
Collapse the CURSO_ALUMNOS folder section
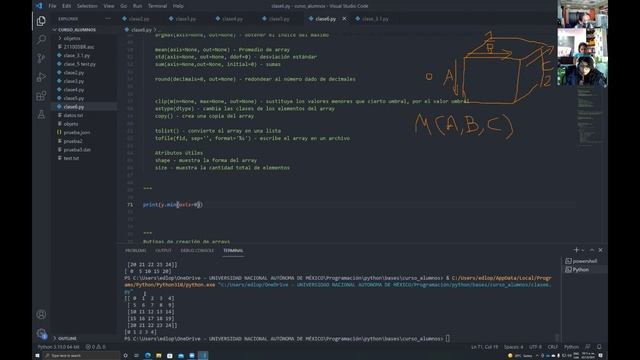(x=77, y=30)
